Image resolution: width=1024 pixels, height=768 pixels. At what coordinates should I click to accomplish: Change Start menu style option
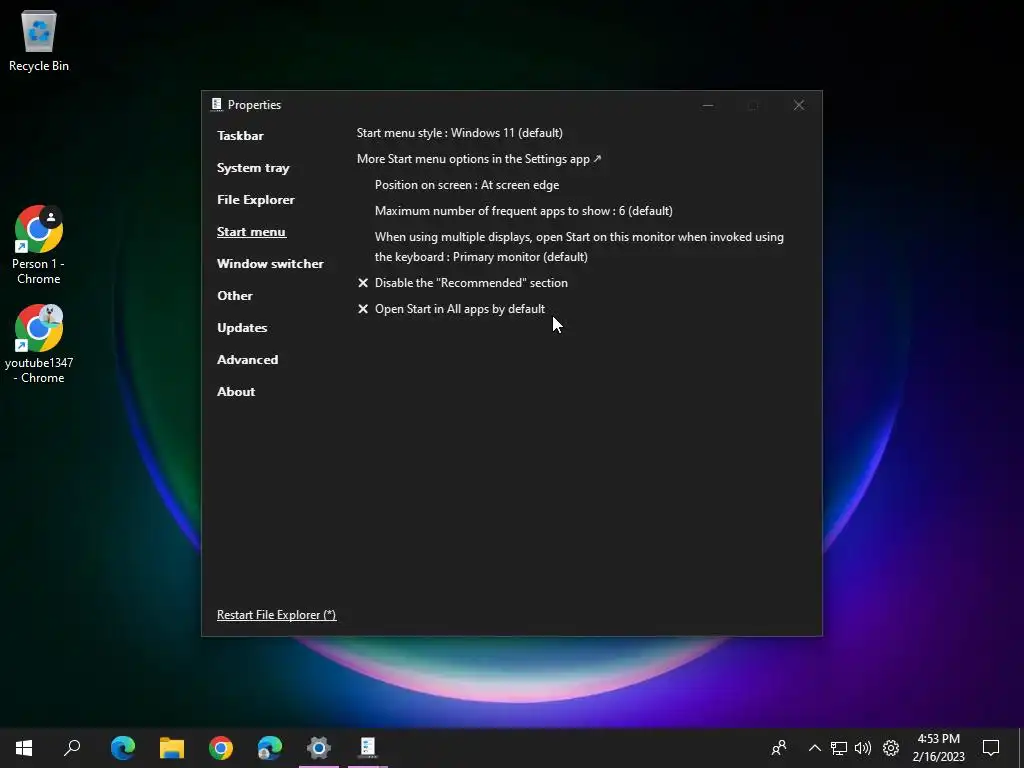(x=459, y=133)
